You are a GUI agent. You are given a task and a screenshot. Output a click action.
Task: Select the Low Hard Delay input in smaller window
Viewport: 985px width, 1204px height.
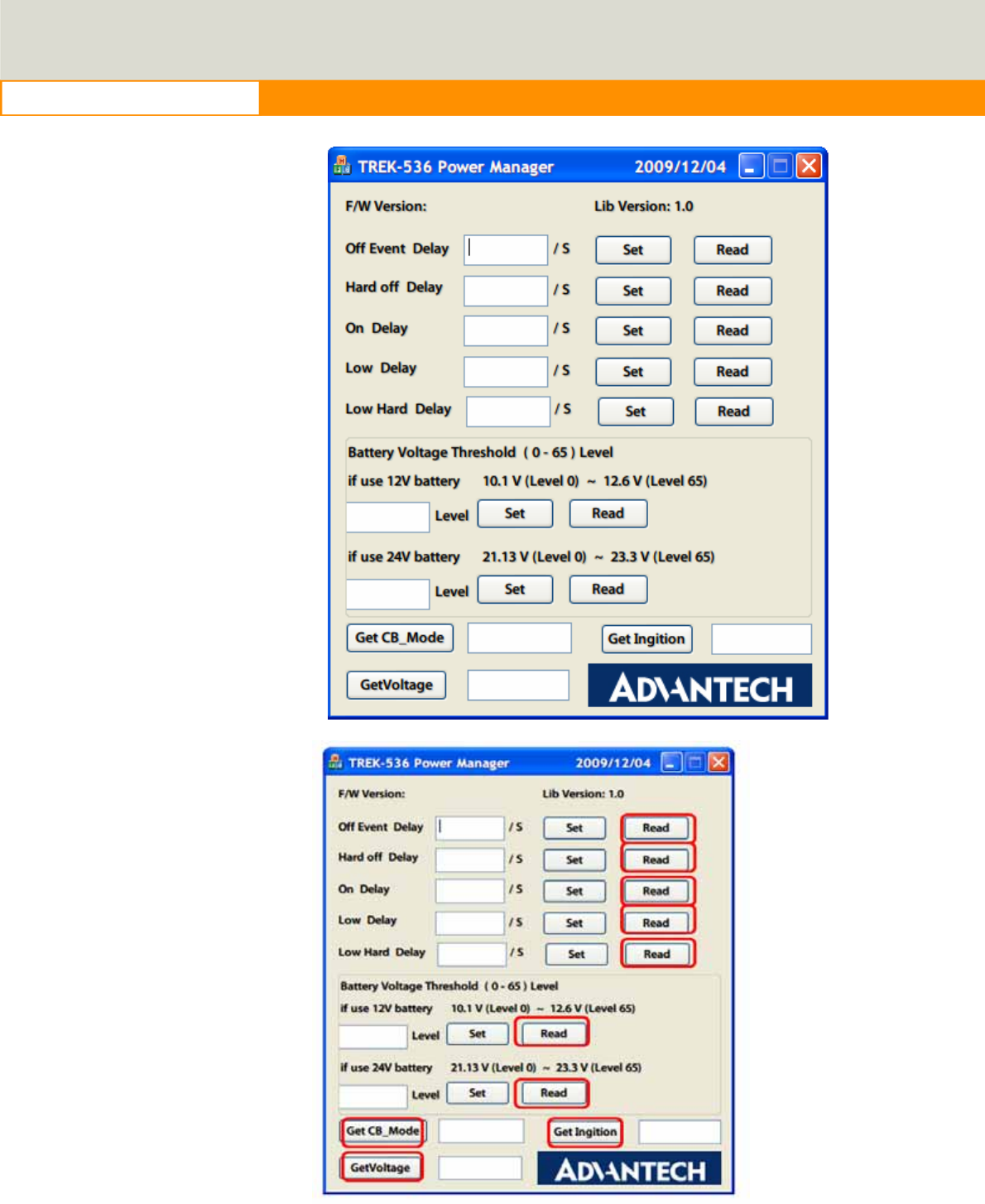pyautogui.click(x=472, y=954)
